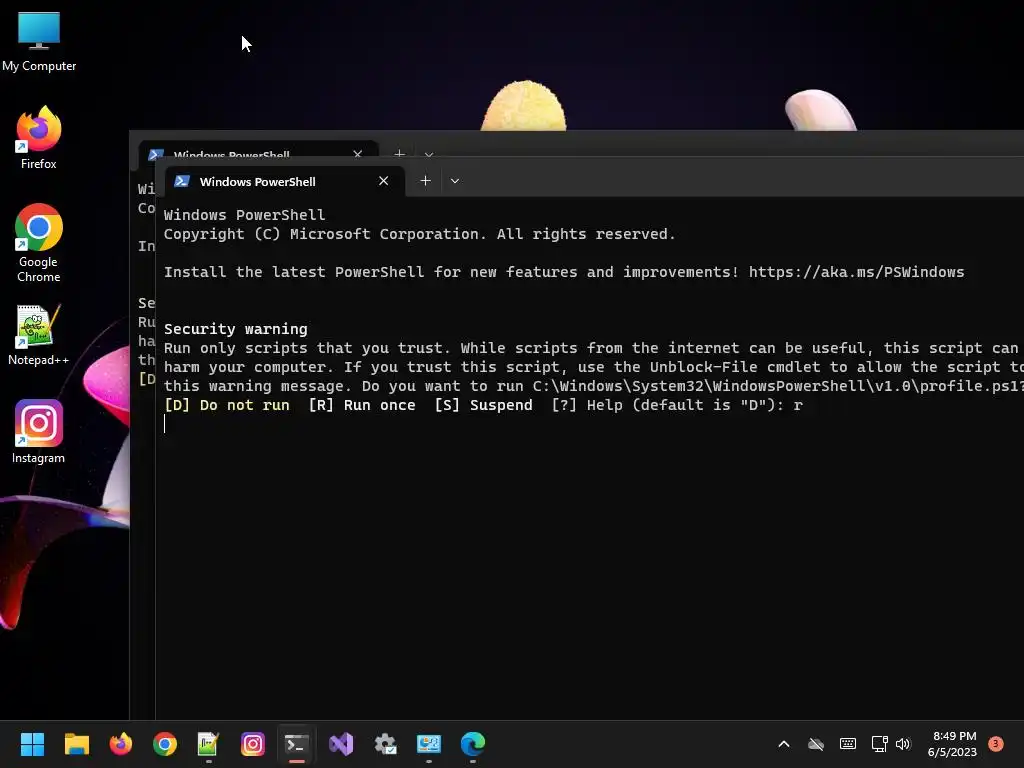
Task: Select the background PowerShell window's tab
Action: [x=259, y=150]
